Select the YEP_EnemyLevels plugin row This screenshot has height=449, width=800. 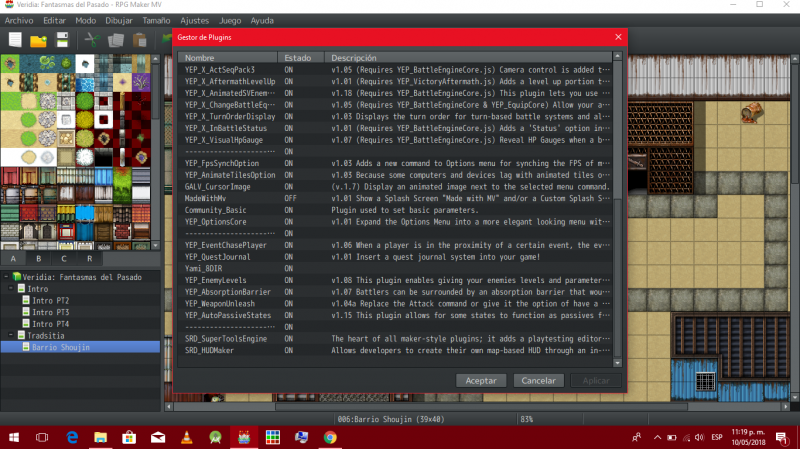coord(395,280)
